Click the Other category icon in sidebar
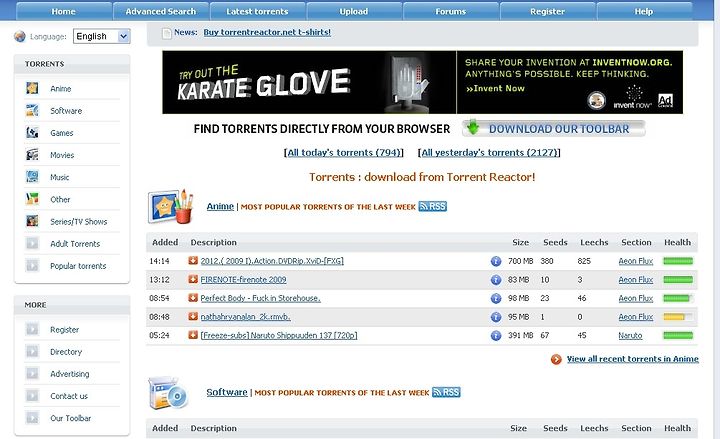720x439 pixels. tap(32, 199)
